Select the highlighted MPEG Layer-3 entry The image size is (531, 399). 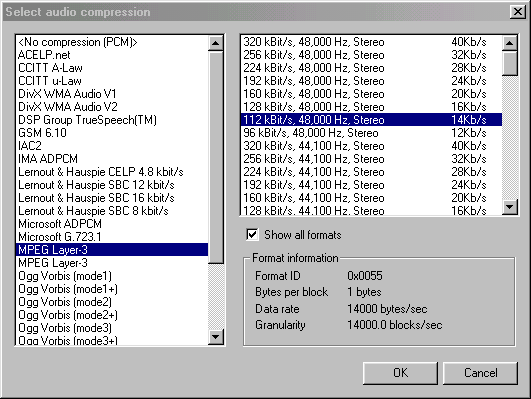click(x=112, y=250)
